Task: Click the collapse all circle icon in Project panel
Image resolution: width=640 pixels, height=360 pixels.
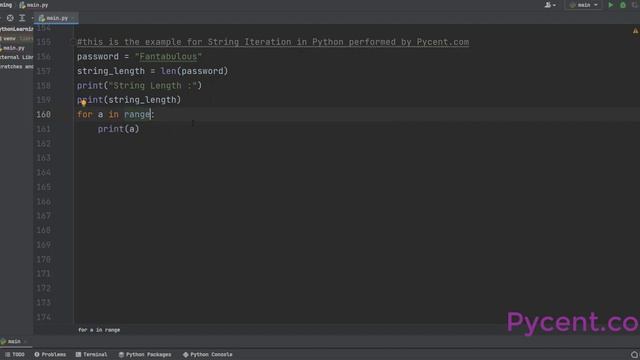Action: click(10, 18)
